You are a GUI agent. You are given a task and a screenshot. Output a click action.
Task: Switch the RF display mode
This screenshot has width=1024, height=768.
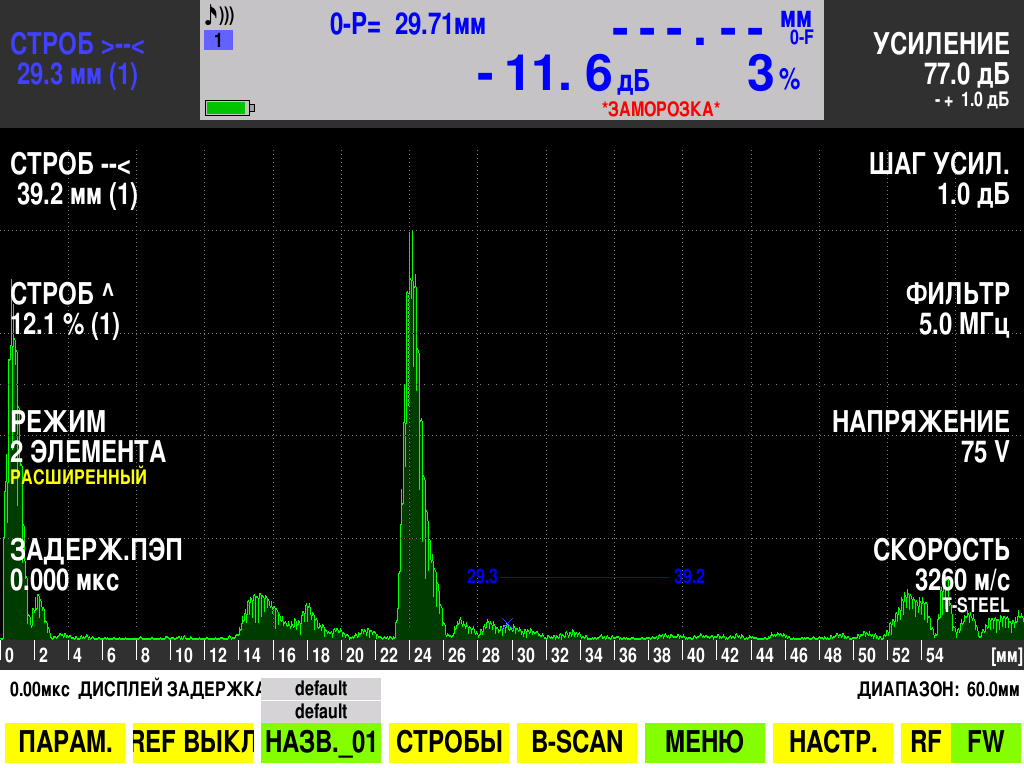[x=927, y=743]
